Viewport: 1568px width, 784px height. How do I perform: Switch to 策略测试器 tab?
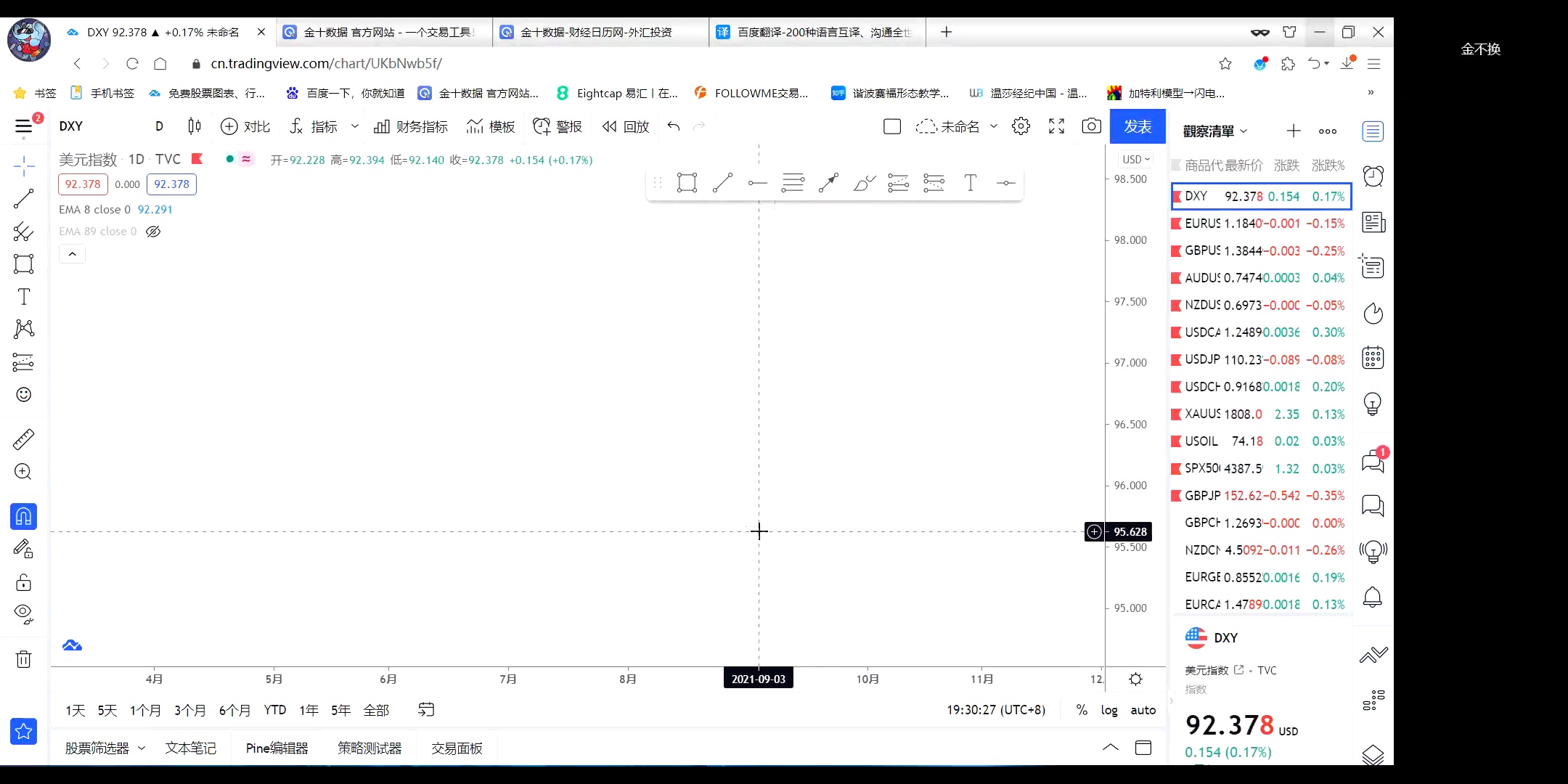coord(369,748)
